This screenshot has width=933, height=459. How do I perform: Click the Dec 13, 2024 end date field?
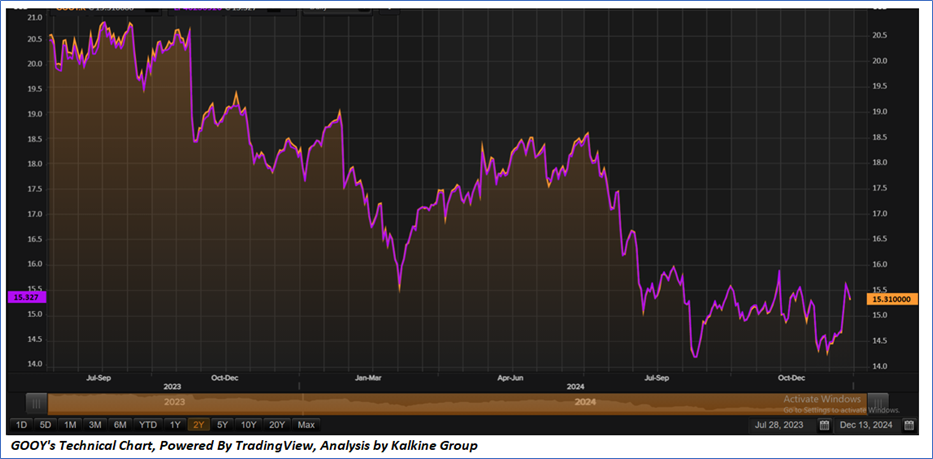coord(868,425)
